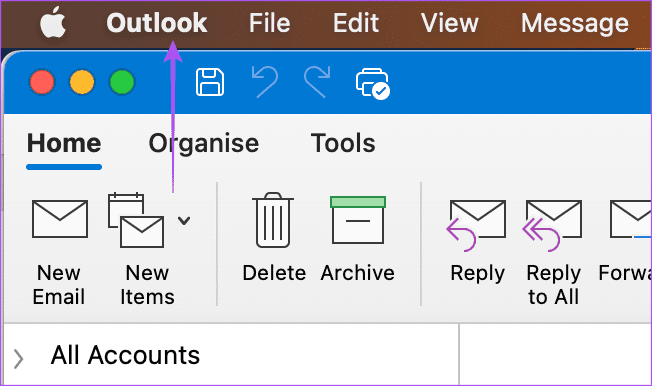Expand the All Accounts chevron
Viewport: 652px width, 386px height.
(18, 359)
